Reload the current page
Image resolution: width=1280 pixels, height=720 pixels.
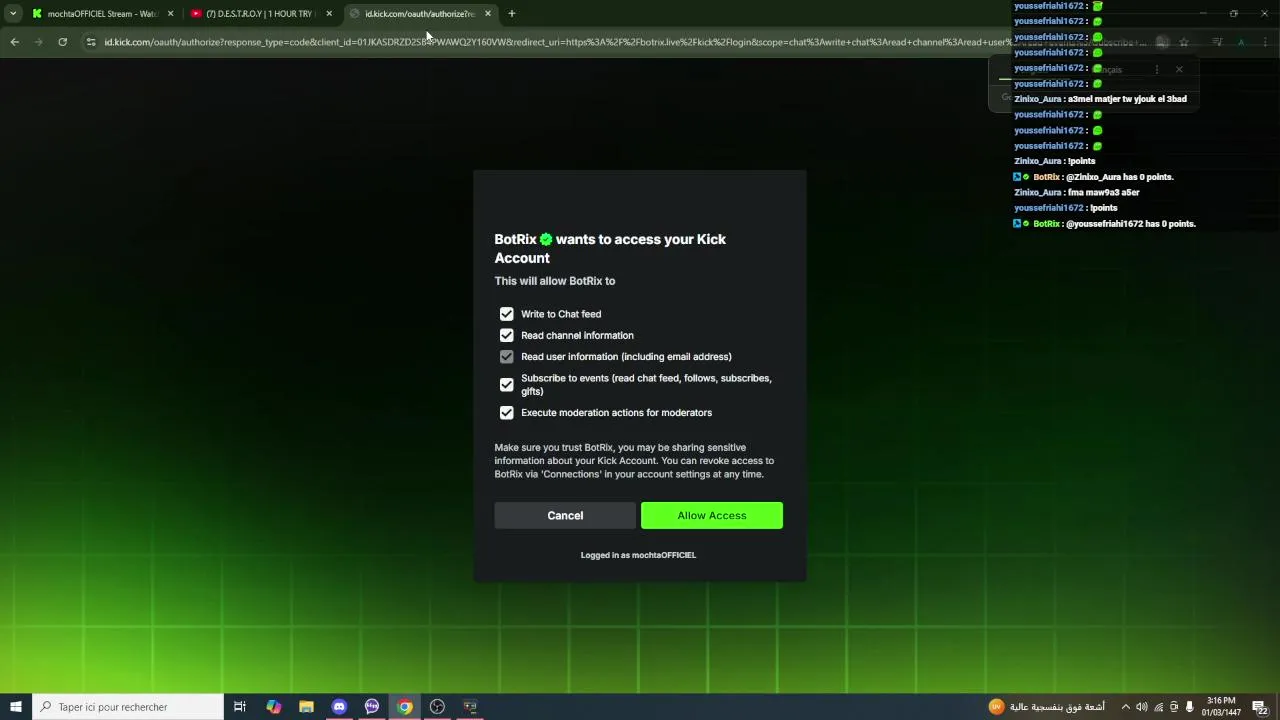click(x=63, y=42)
